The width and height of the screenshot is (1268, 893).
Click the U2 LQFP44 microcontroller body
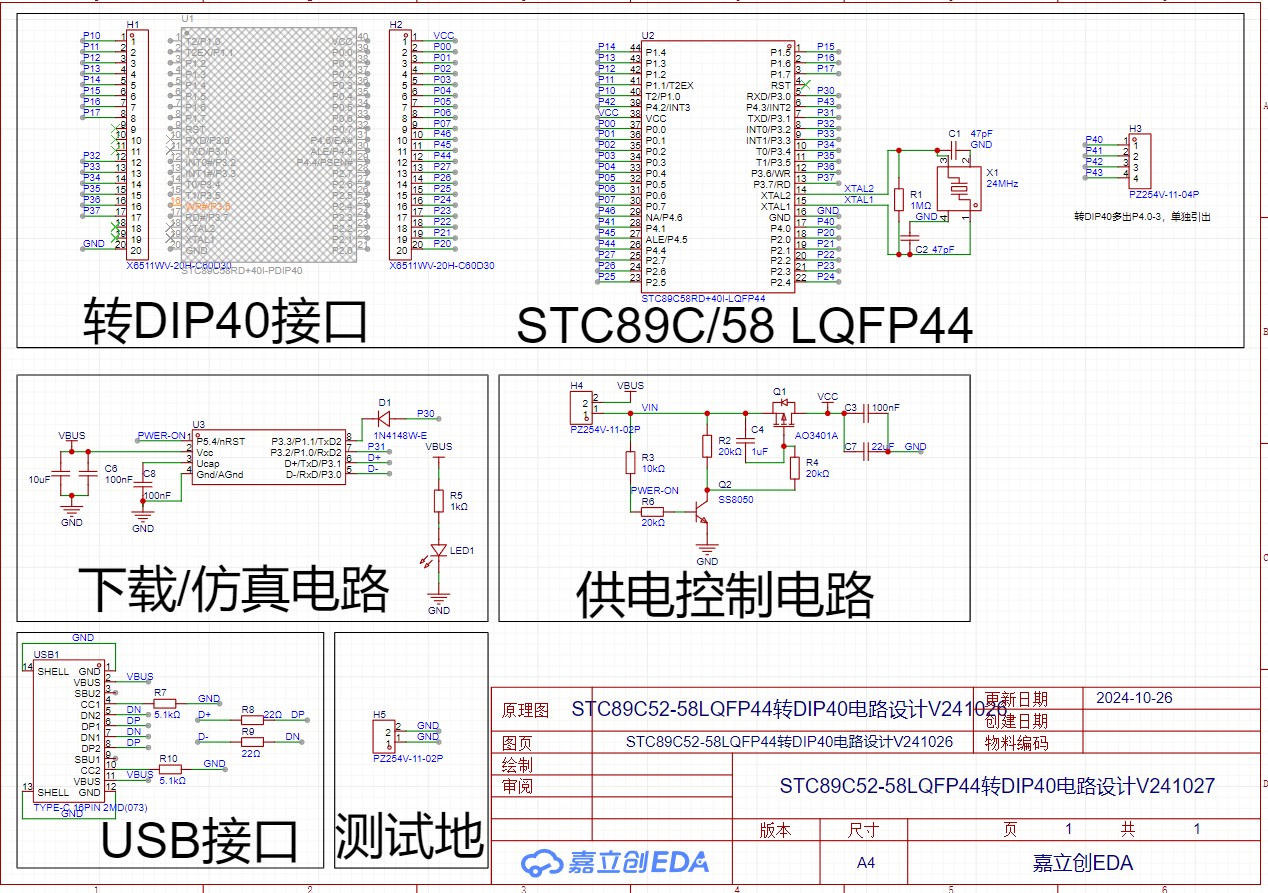click(x=717, y=167)
